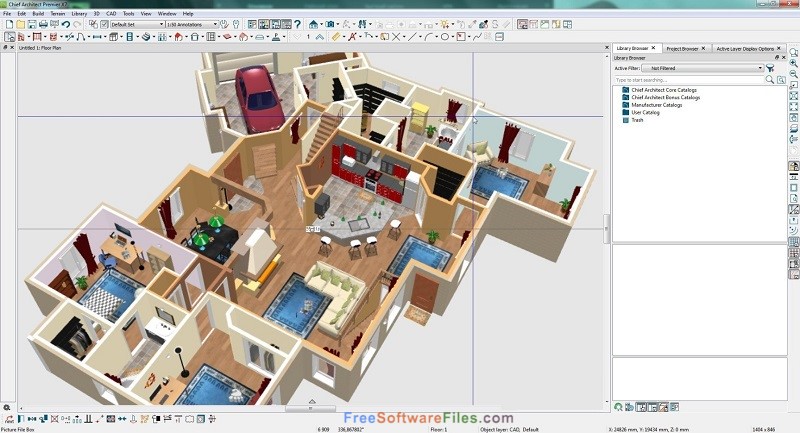Click the library search input field
The image size is (800, 433).
pos(688,80)
